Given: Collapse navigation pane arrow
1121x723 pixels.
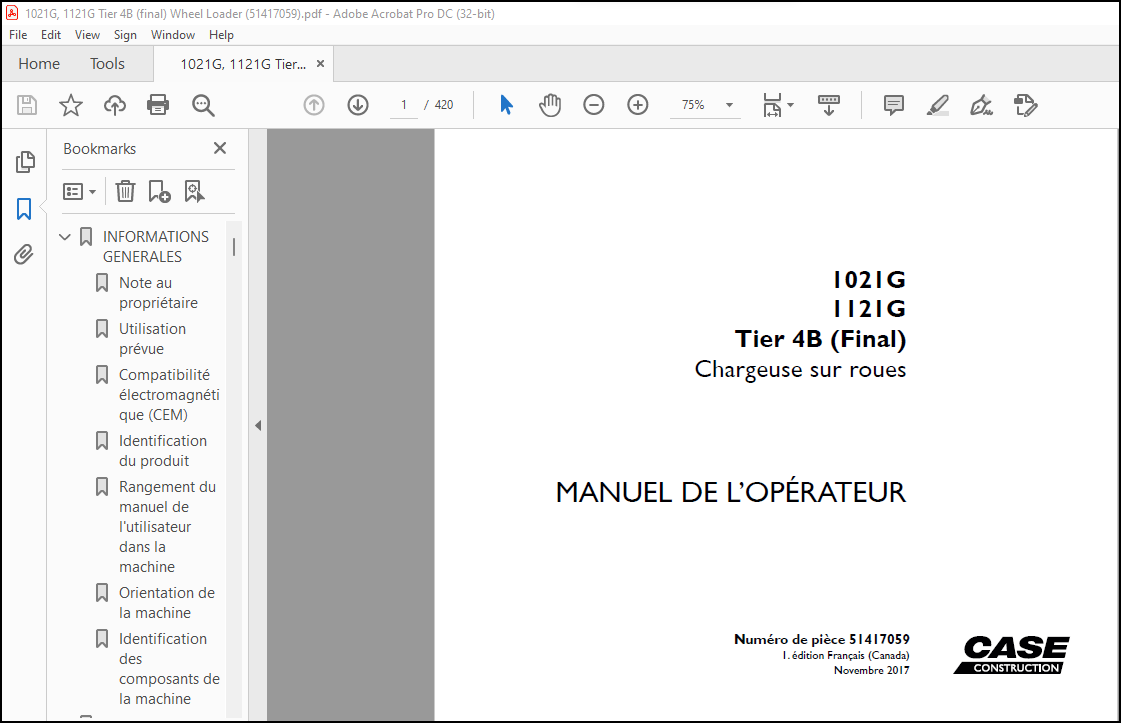Looking at the screenshot, I should (258, 426).
